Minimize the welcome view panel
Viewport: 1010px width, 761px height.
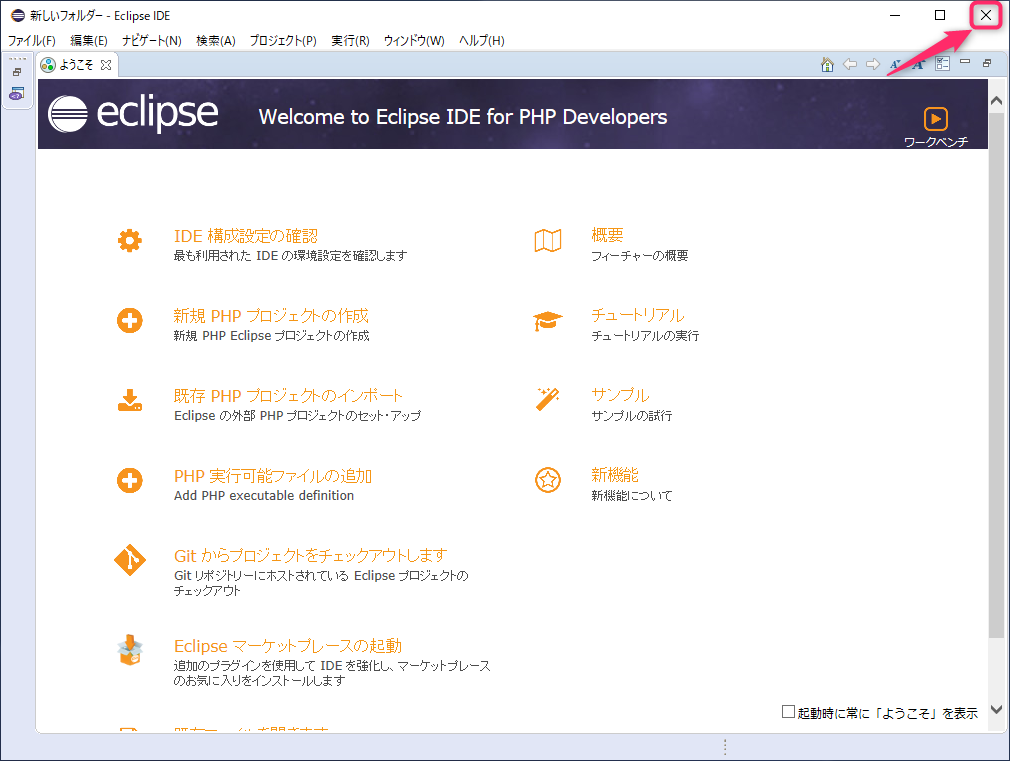pos(965,62)
